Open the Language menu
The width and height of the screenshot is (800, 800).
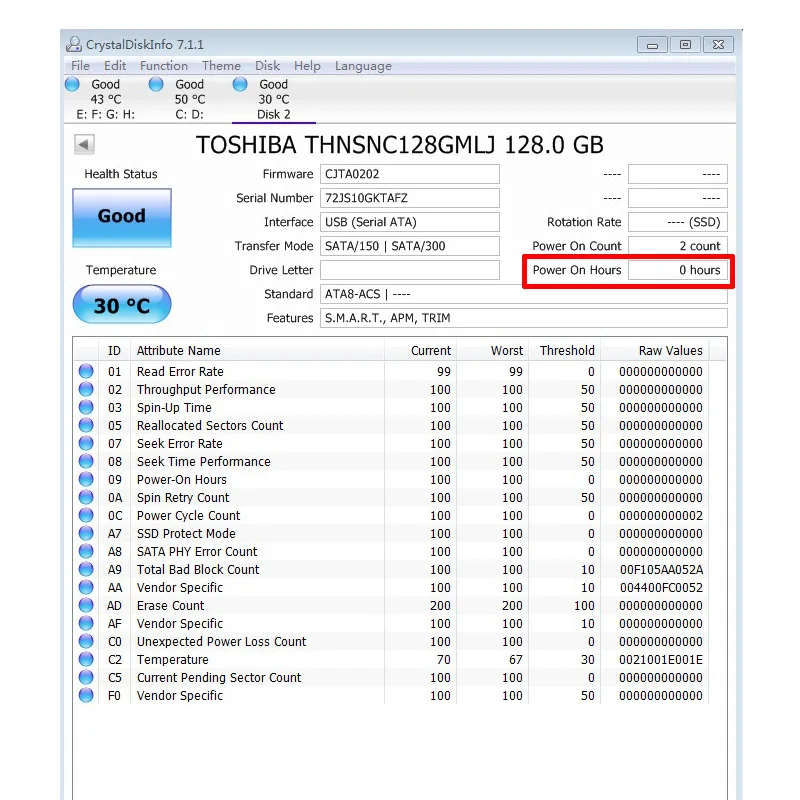coord(363,66)
